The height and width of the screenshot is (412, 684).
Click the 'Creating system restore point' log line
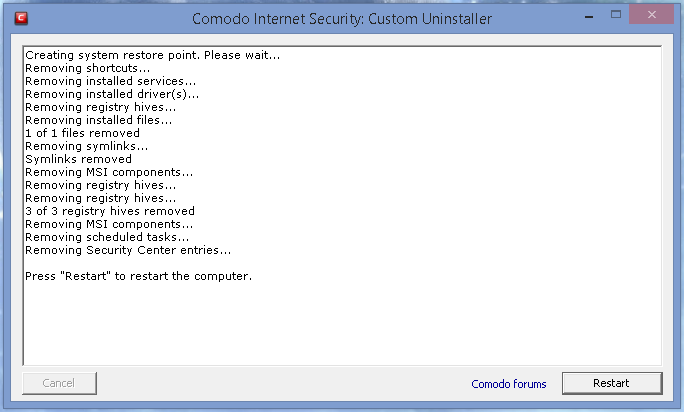(x=152, y=55)
